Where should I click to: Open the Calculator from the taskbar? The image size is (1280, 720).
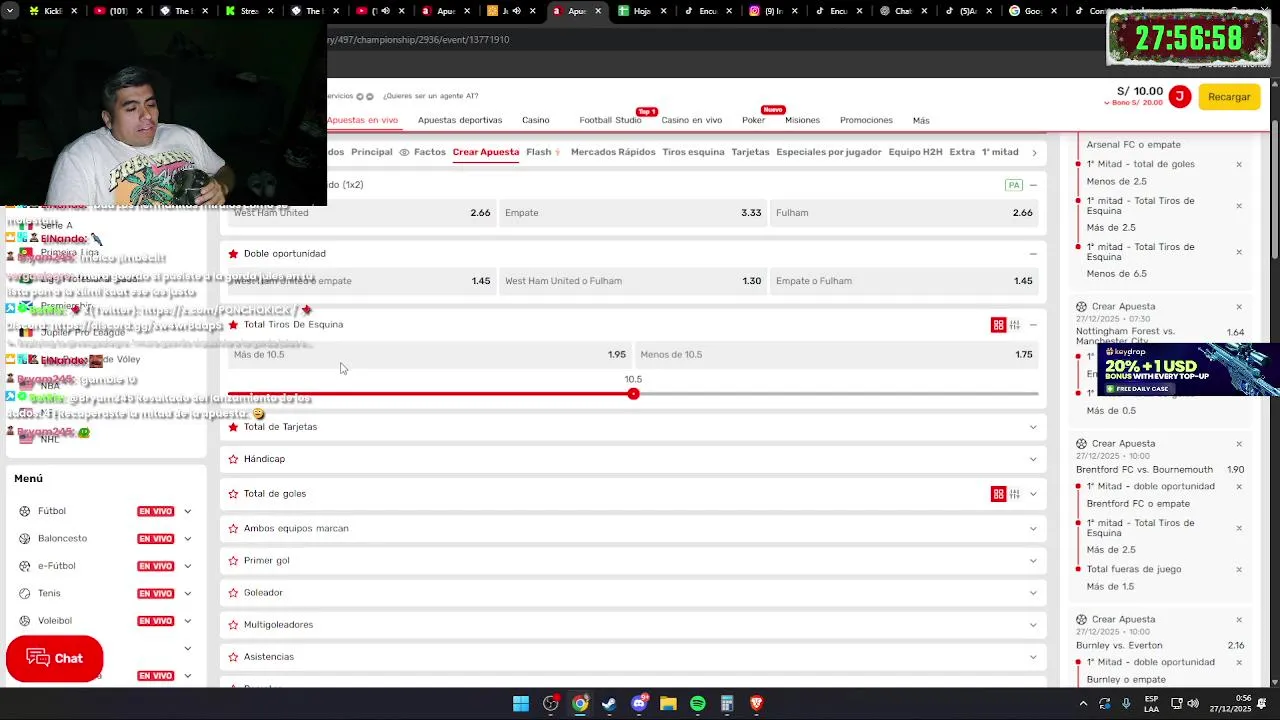click(x=727, y=704)
